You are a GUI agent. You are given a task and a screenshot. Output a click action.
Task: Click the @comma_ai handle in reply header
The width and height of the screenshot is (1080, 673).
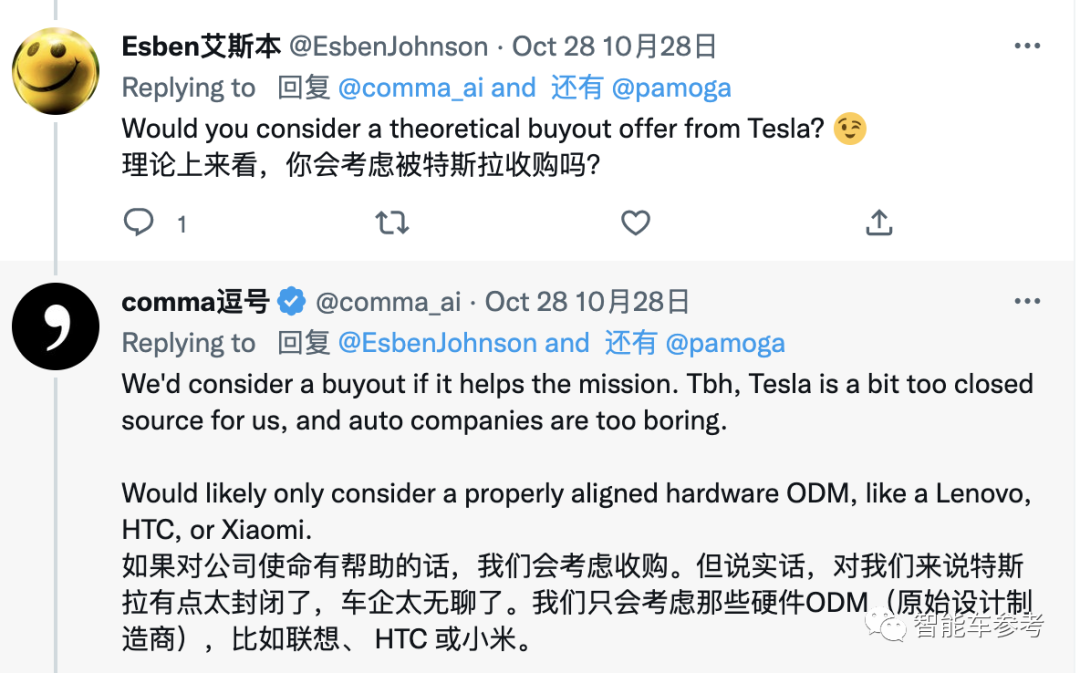(x=388, y=301)
